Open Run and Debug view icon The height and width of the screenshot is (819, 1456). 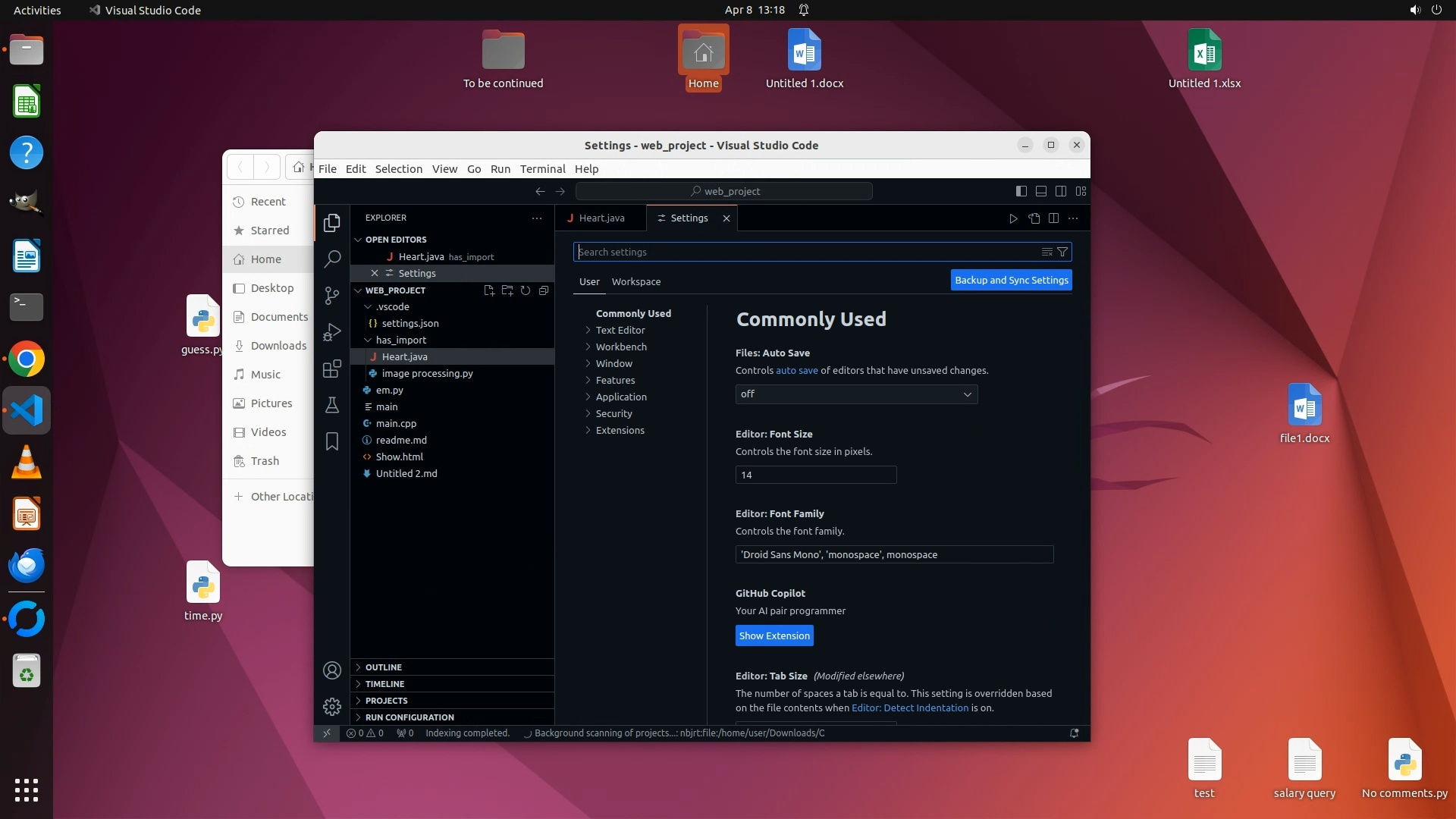[x=331, y=332]
